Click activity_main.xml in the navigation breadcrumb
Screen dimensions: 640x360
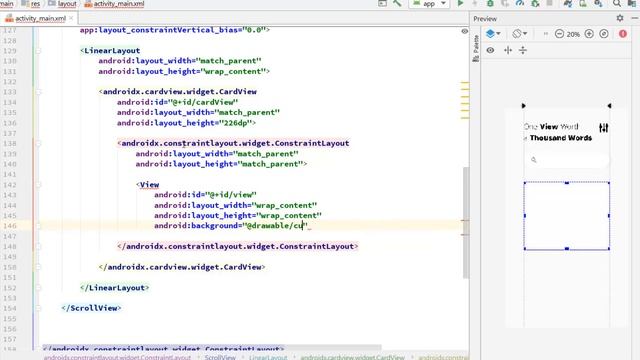click(x=114, y=4)
